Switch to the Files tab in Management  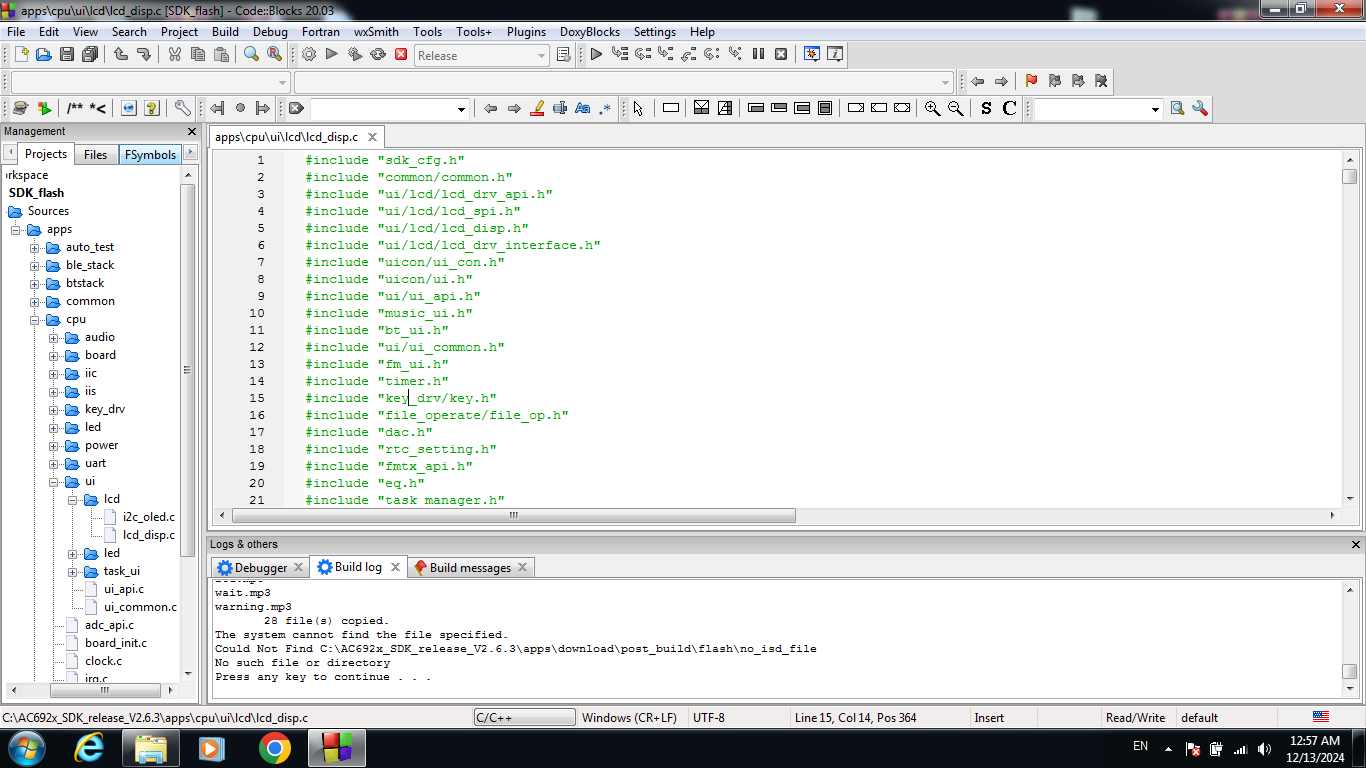pos(95,154)
